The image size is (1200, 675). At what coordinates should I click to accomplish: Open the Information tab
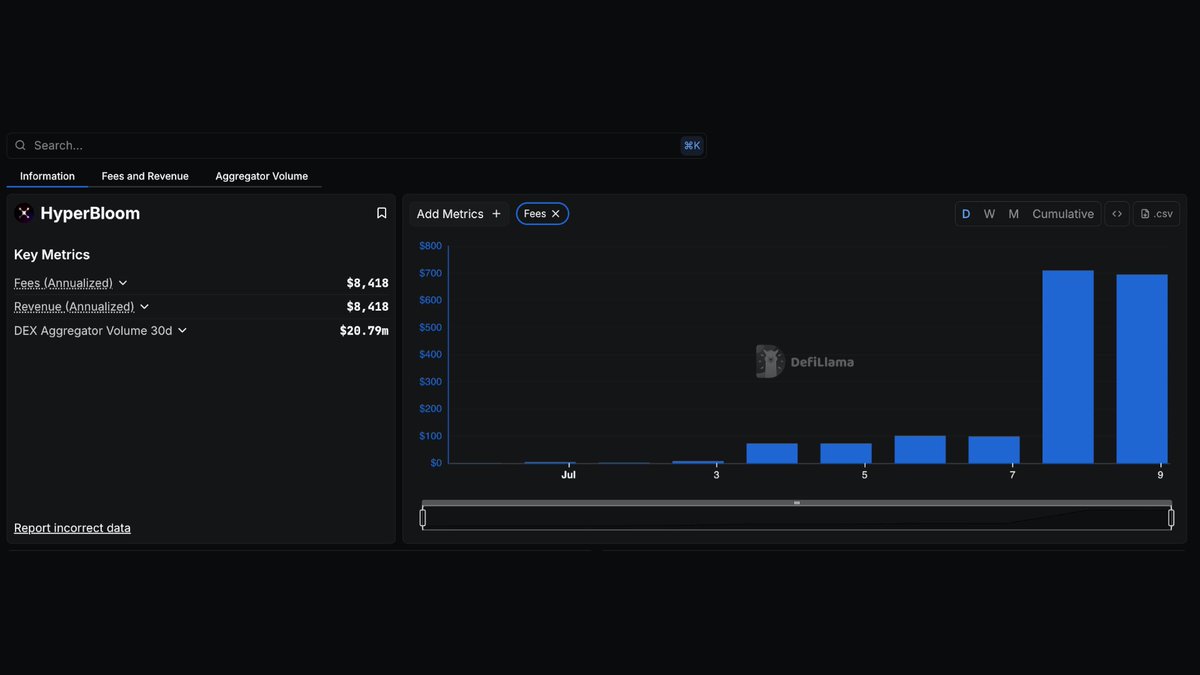(x=47, y=176)
